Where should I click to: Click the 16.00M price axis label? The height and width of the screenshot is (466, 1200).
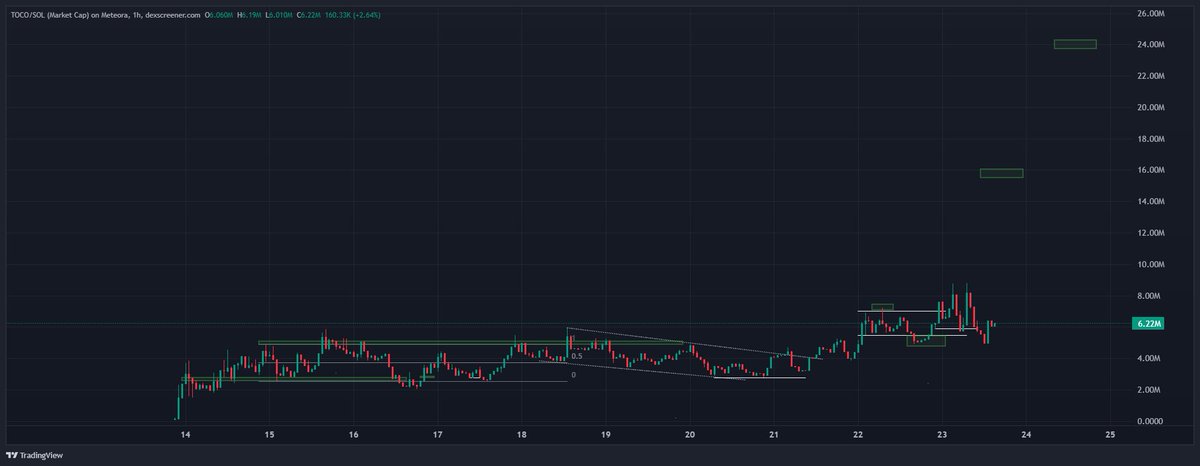[1151, 170]
